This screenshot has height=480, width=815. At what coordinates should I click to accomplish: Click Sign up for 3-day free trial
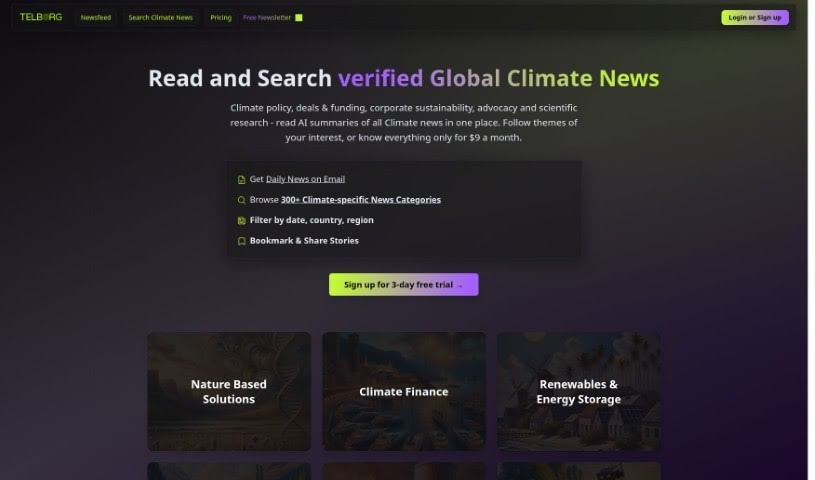coord(403,285)
